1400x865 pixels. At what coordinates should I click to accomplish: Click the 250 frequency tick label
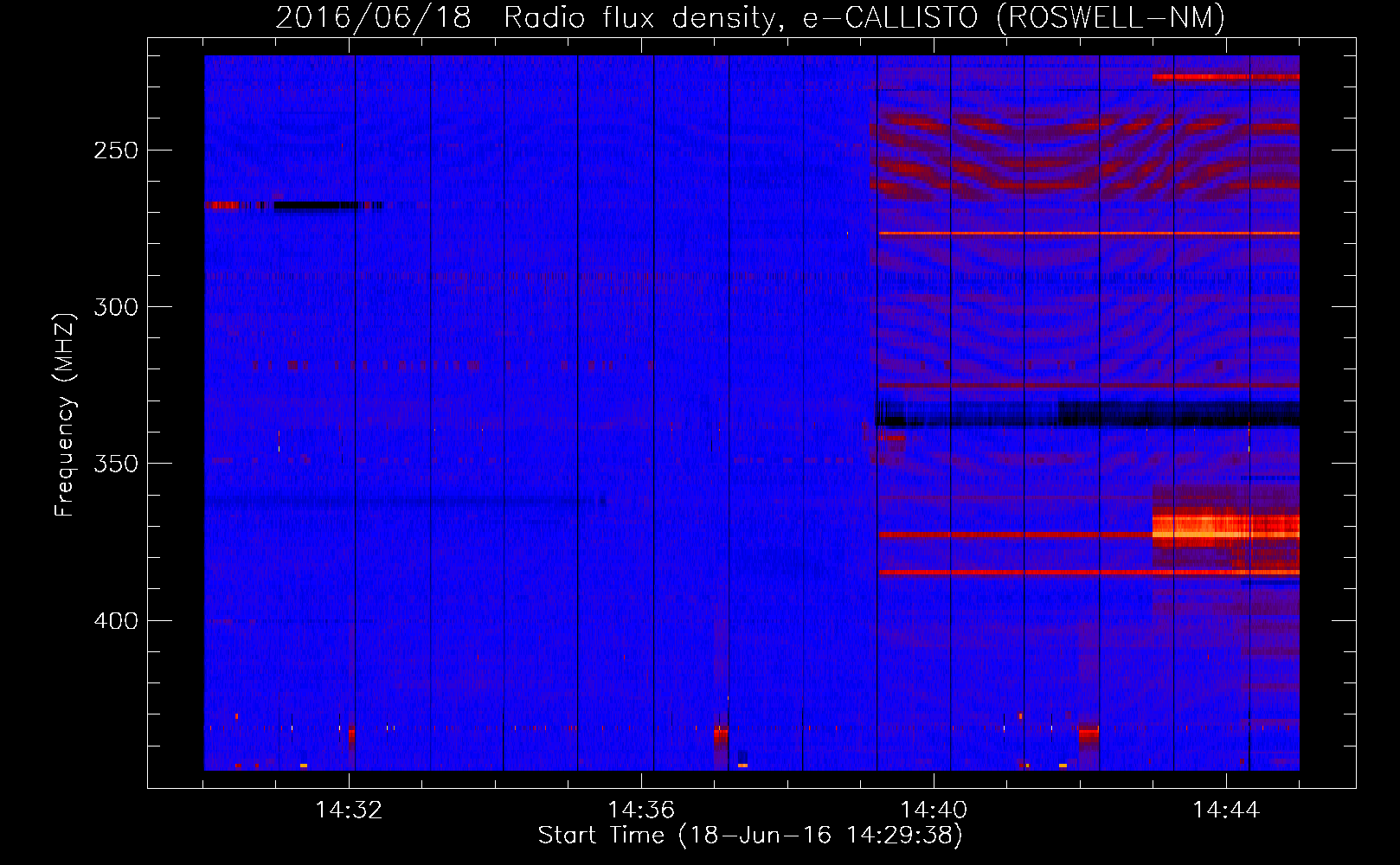click(x=116, y=151)
